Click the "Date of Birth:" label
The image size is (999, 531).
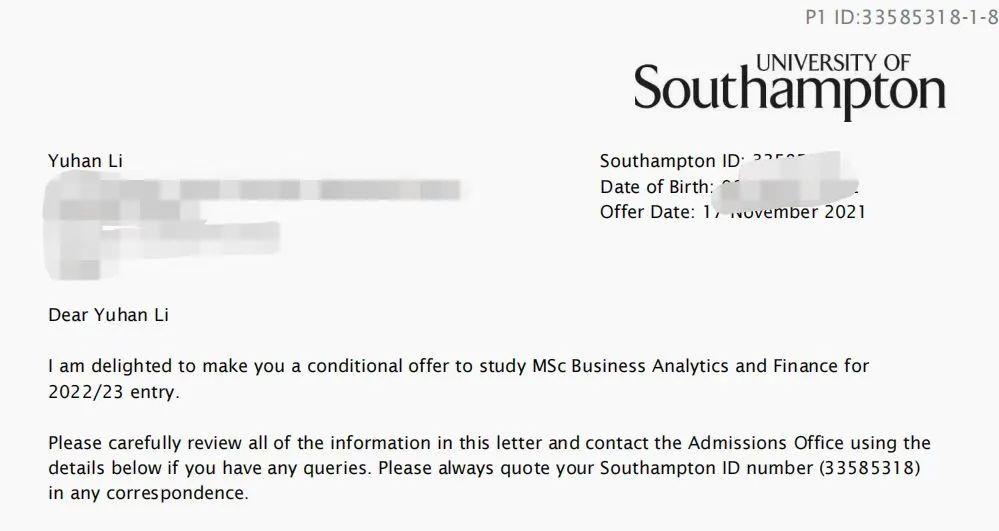(656, 187)
